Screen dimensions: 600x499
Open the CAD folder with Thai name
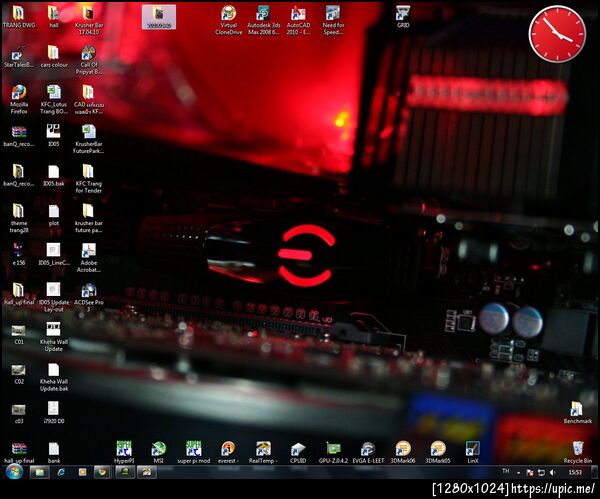[89, 100]
